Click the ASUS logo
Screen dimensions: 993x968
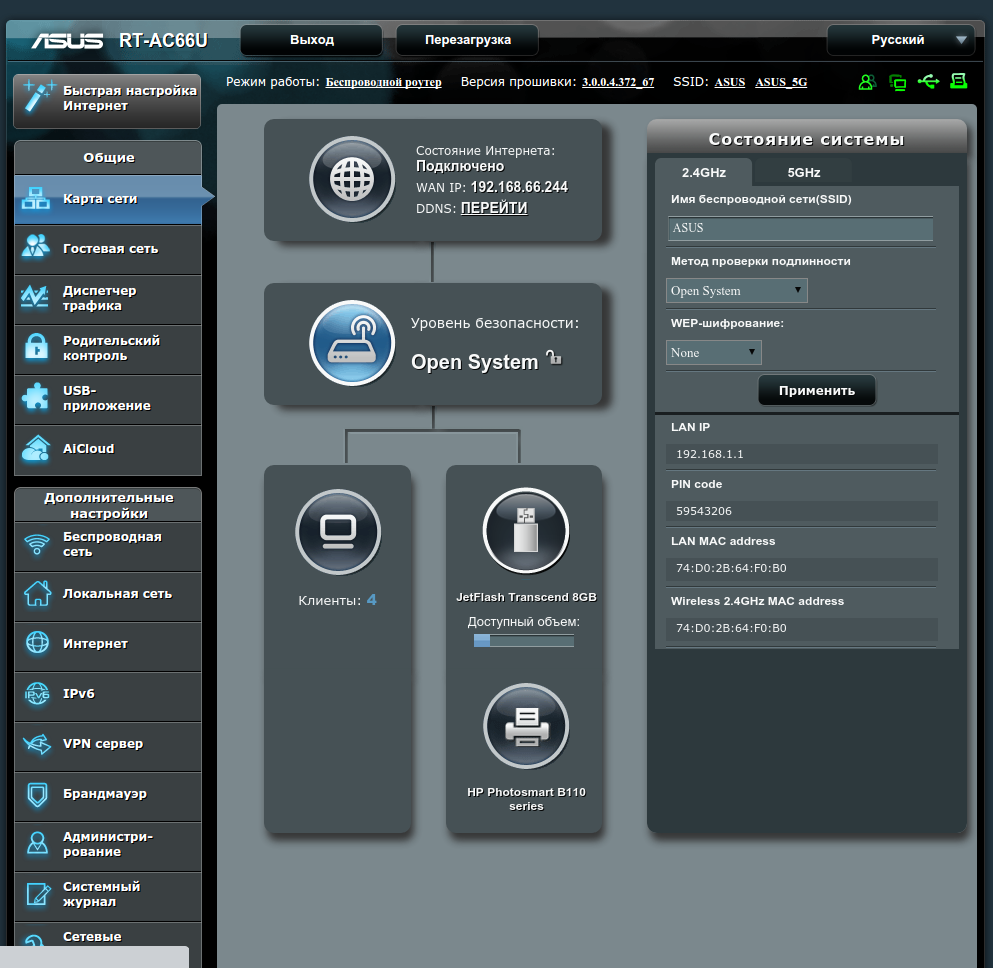67,41
